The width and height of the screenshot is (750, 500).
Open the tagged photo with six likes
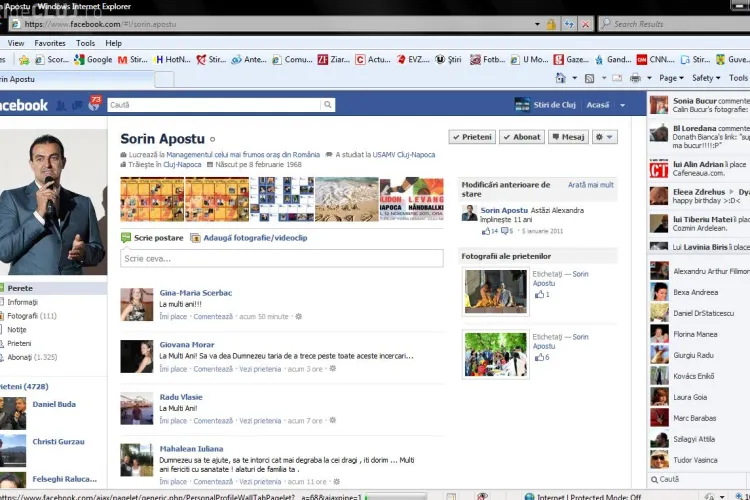point(496,355)
